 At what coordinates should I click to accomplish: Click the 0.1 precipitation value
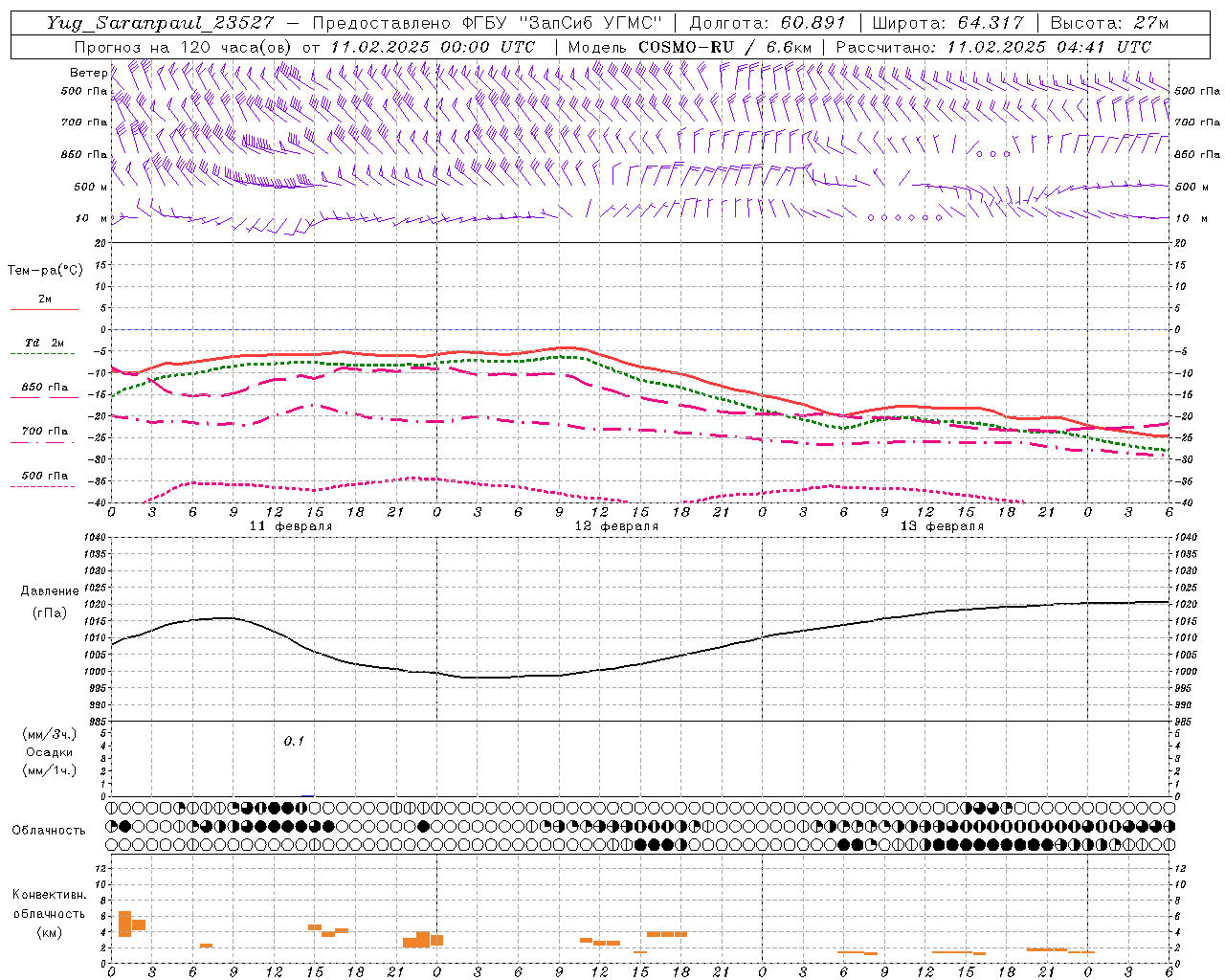(294, 741)
